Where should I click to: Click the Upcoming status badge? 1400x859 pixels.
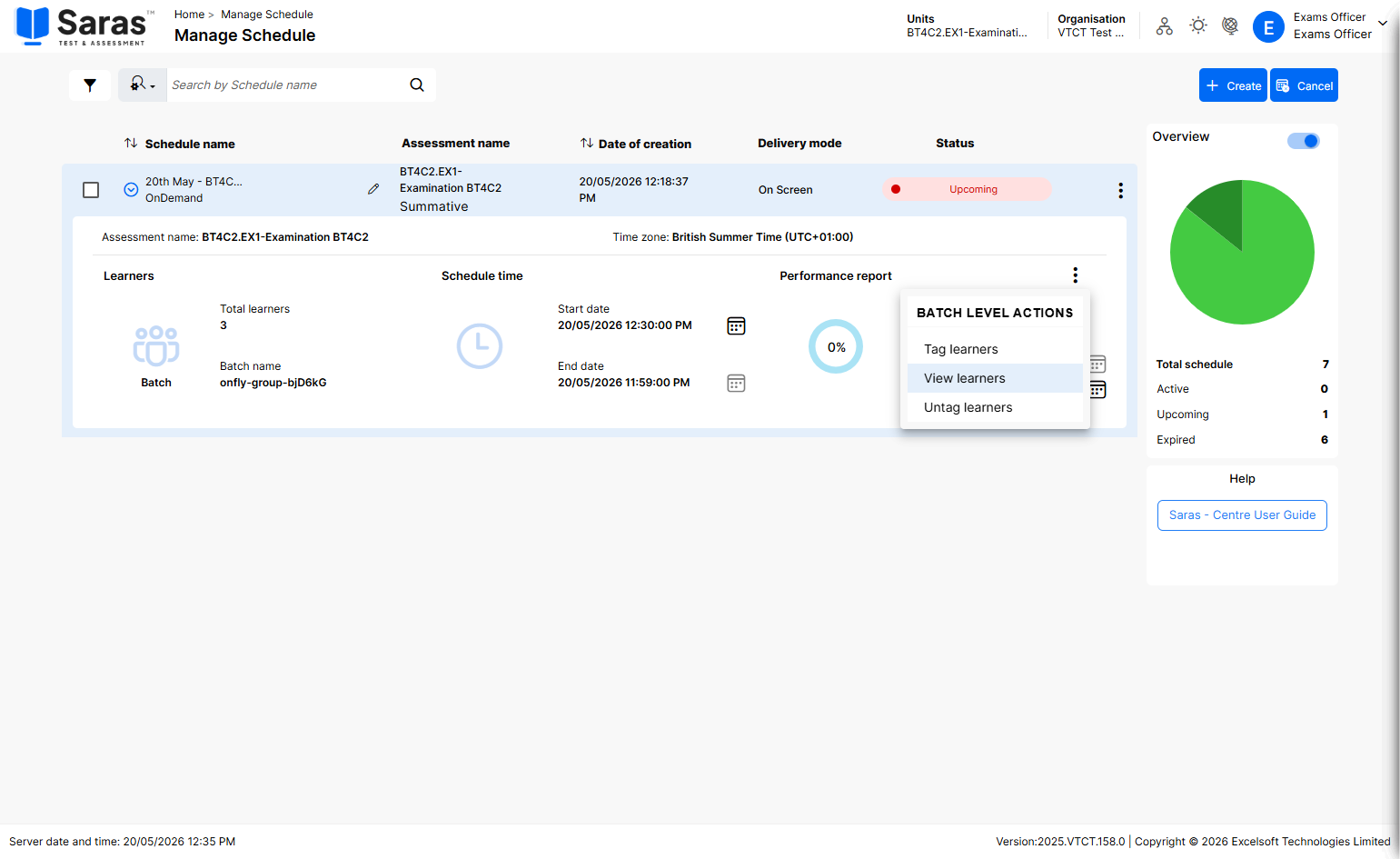[x=967, y=189]
